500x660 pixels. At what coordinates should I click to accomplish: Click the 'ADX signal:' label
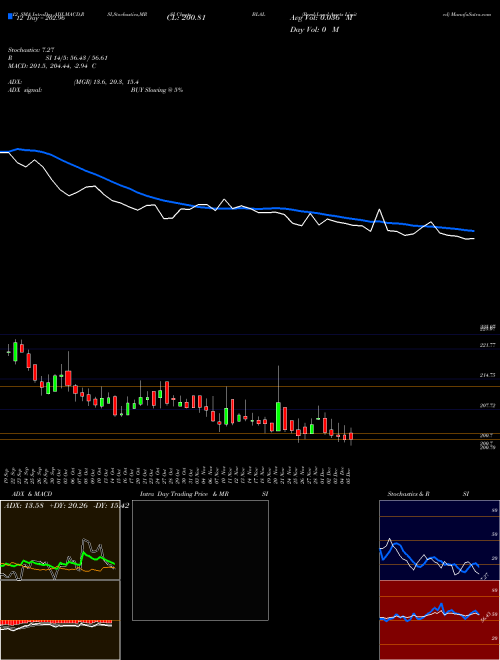(x=25, y=90)
